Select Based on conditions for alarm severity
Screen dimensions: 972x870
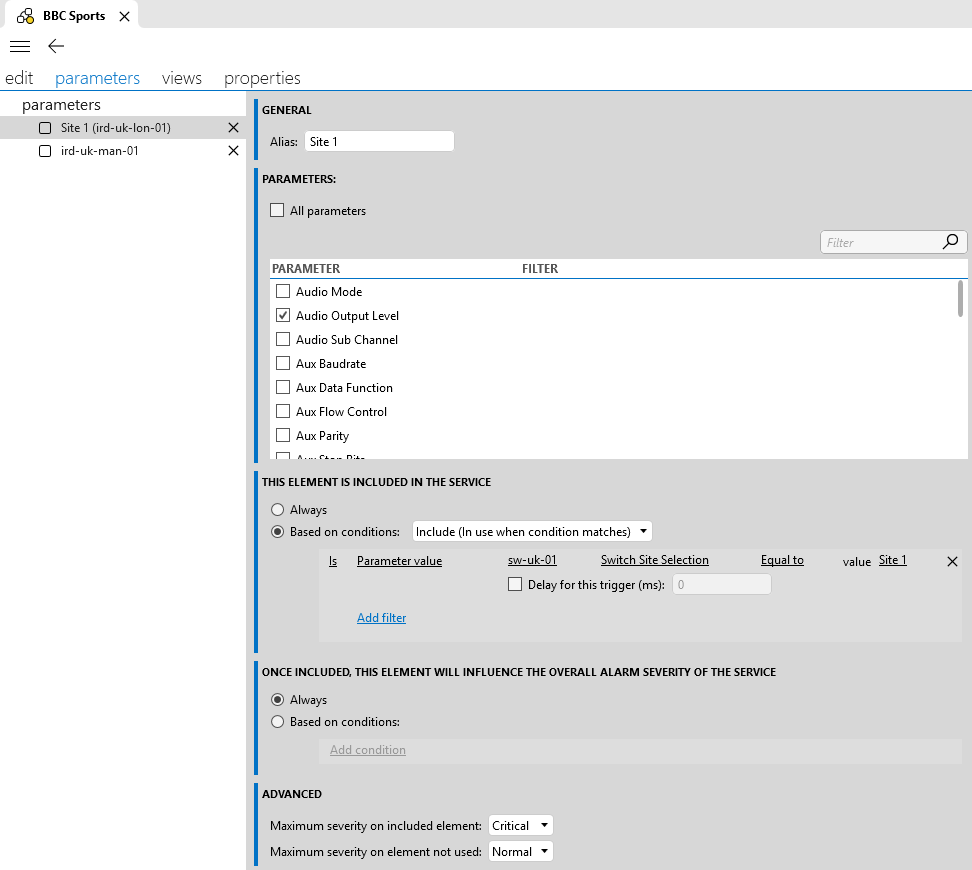coord(278,722)
